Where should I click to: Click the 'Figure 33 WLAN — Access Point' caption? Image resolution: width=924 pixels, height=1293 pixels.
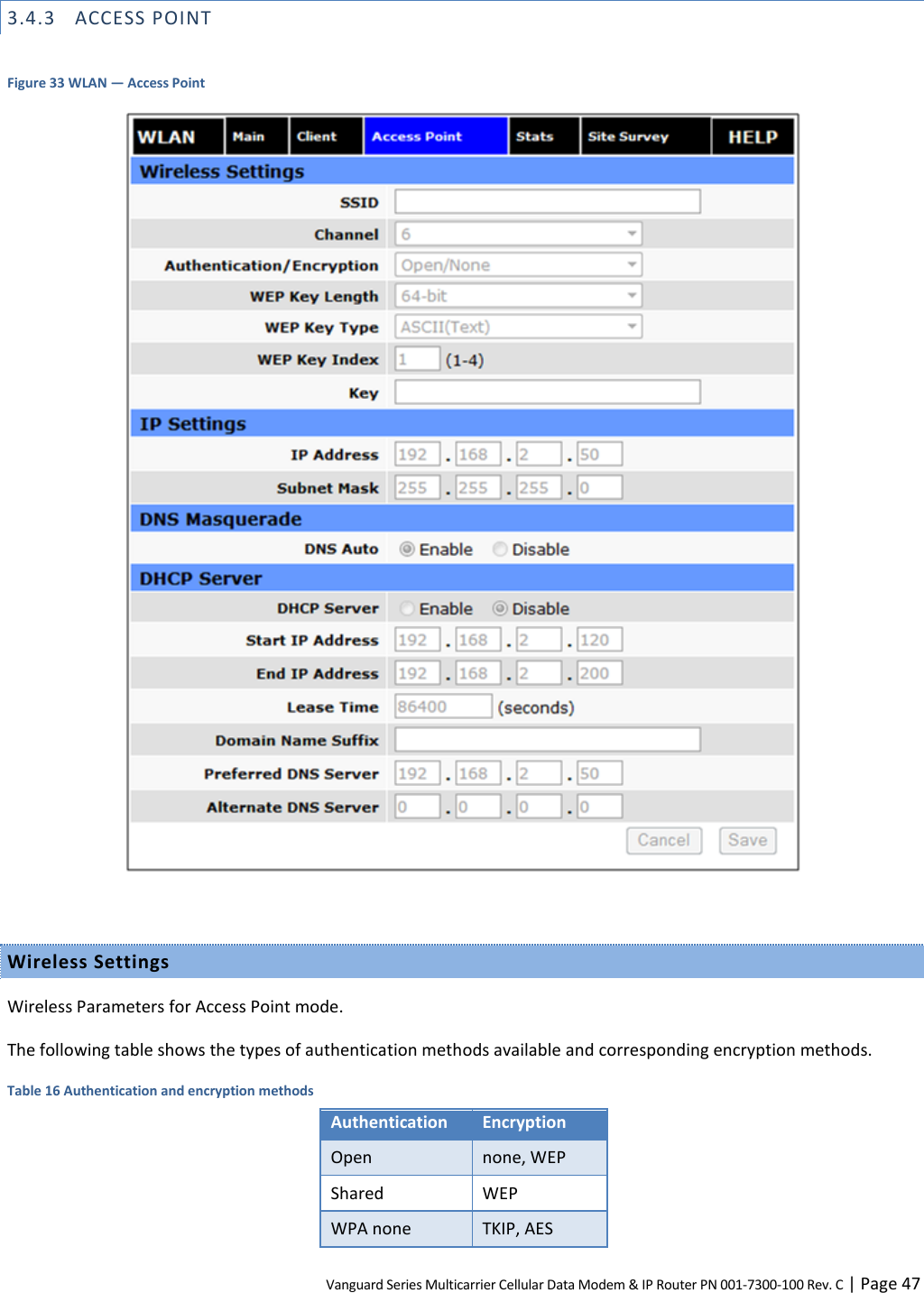coord(106,83)
